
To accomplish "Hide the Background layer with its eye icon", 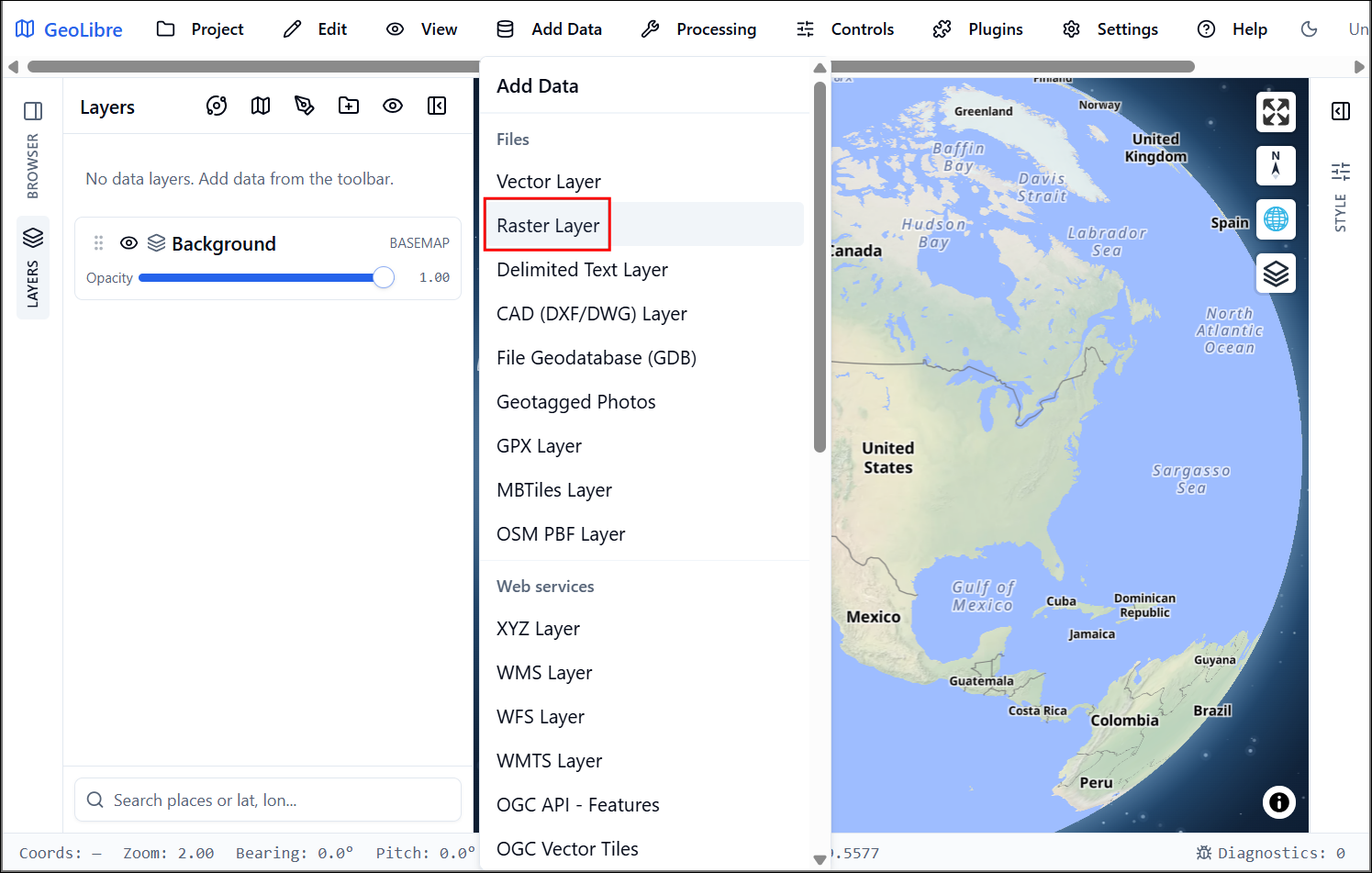I will [129, 243].
